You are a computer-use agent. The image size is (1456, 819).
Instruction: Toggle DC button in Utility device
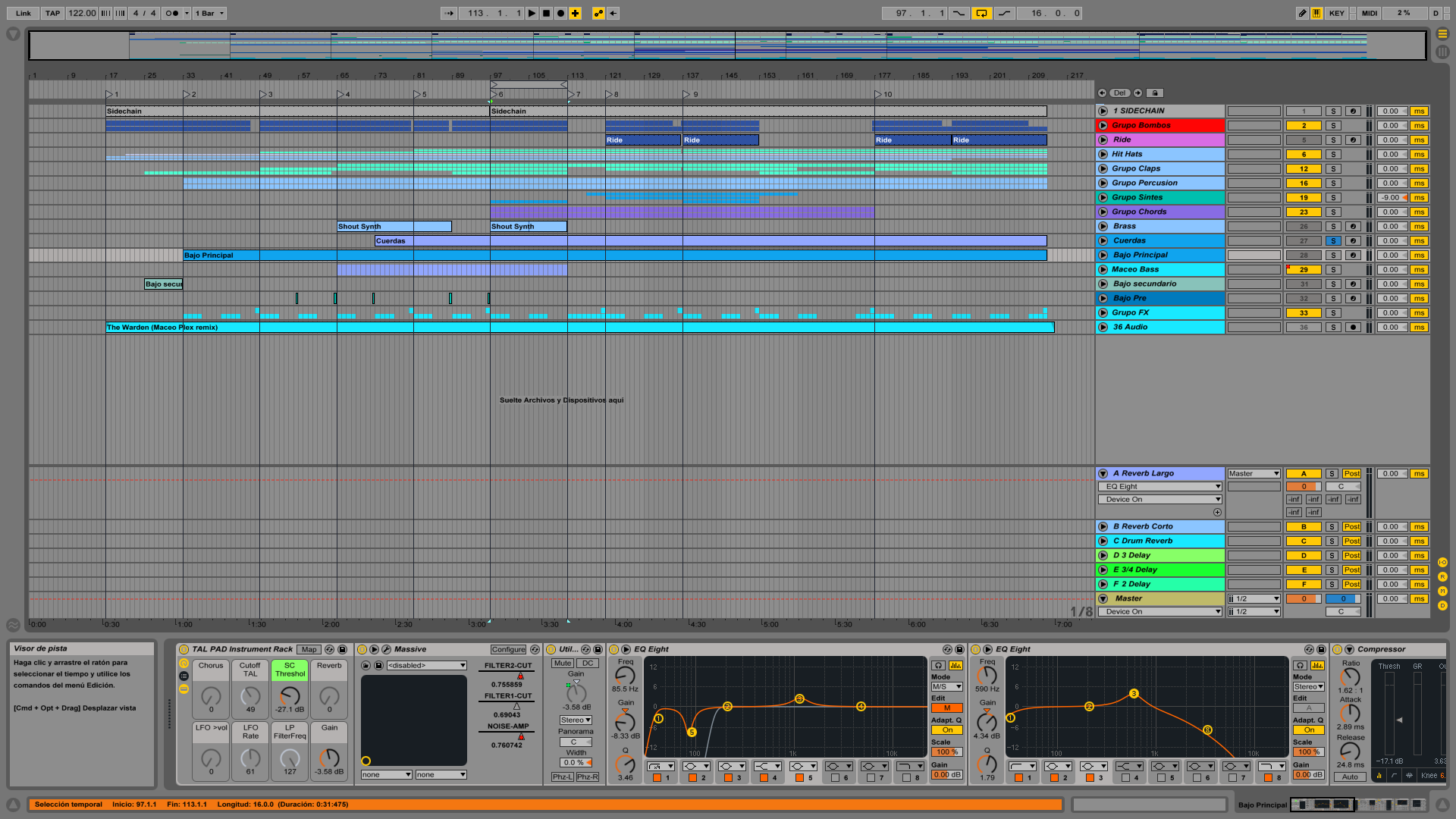coord(588,663)
